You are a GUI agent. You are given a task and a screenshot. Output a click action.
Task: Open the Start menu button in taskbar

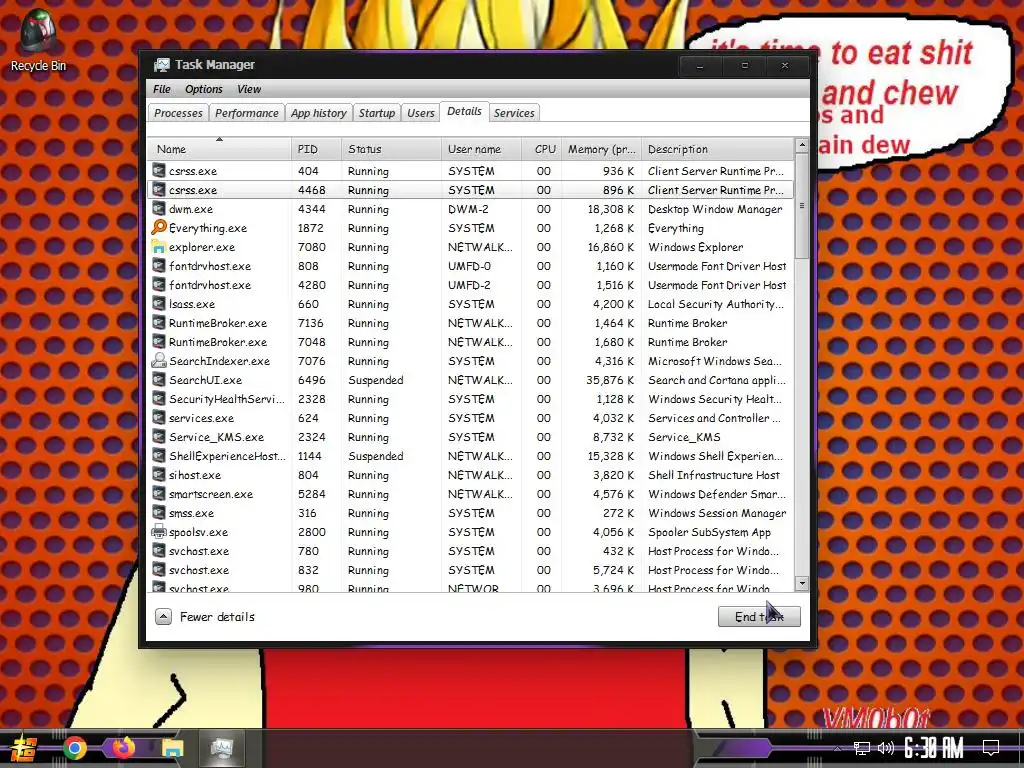point(22,748)
